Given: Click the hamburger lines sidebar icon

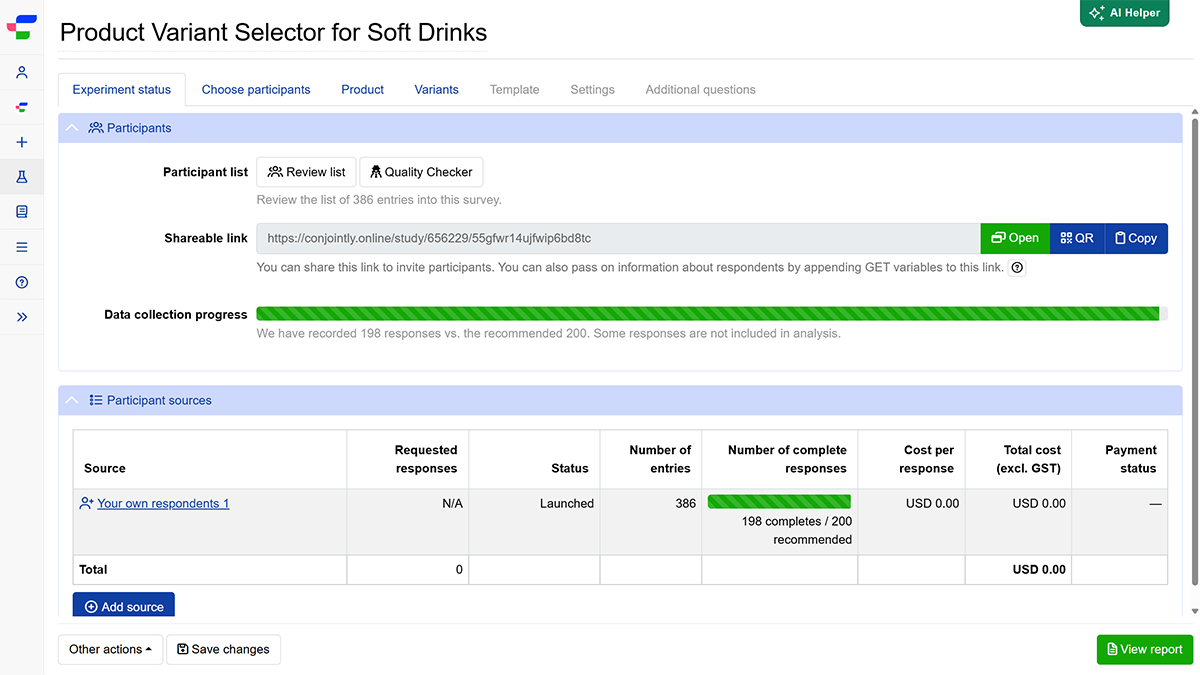Looking at the screenshot, I should point(22,247).
